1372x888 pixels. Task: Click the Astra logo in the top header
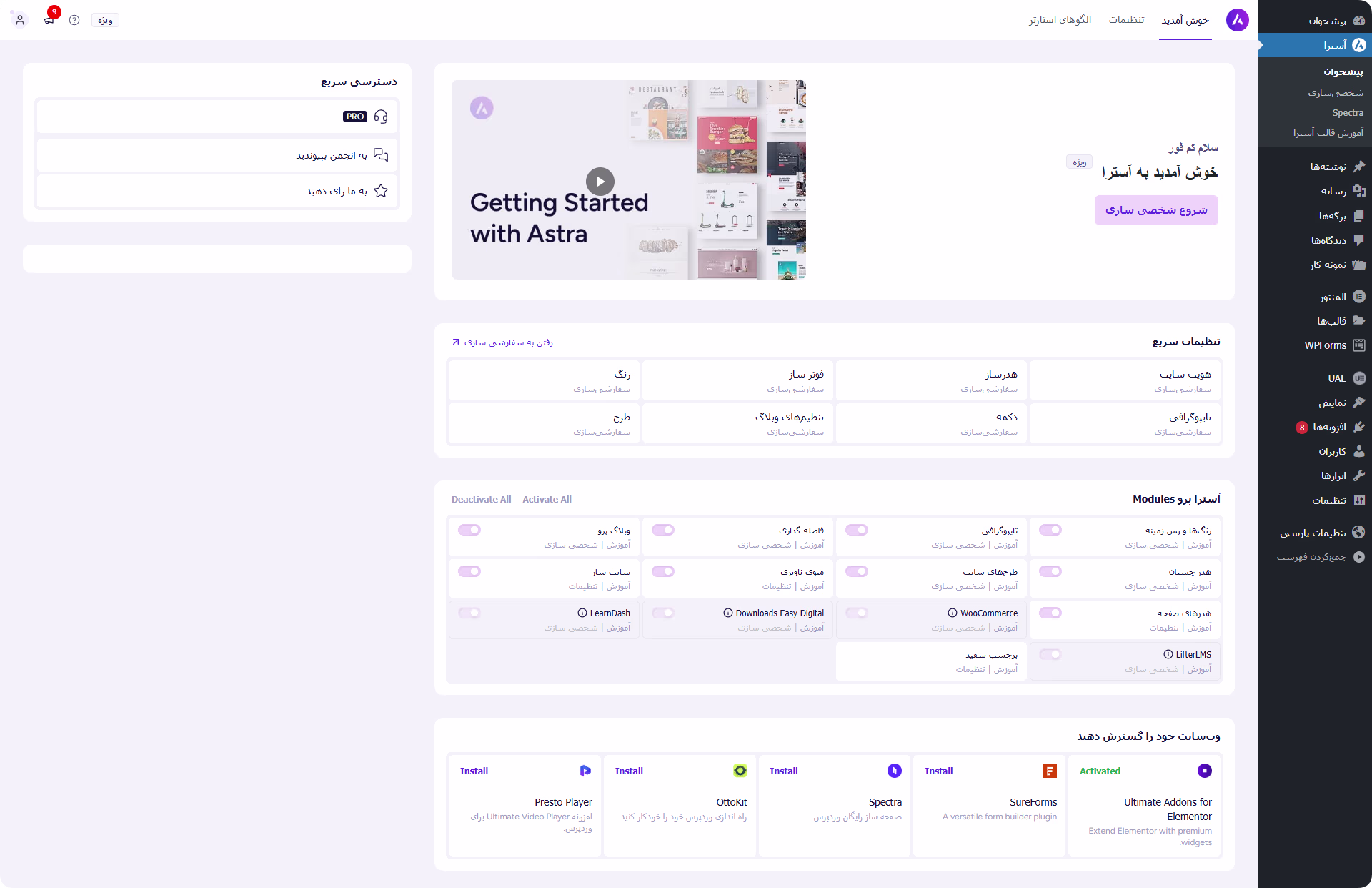[x=1238, y=20]
